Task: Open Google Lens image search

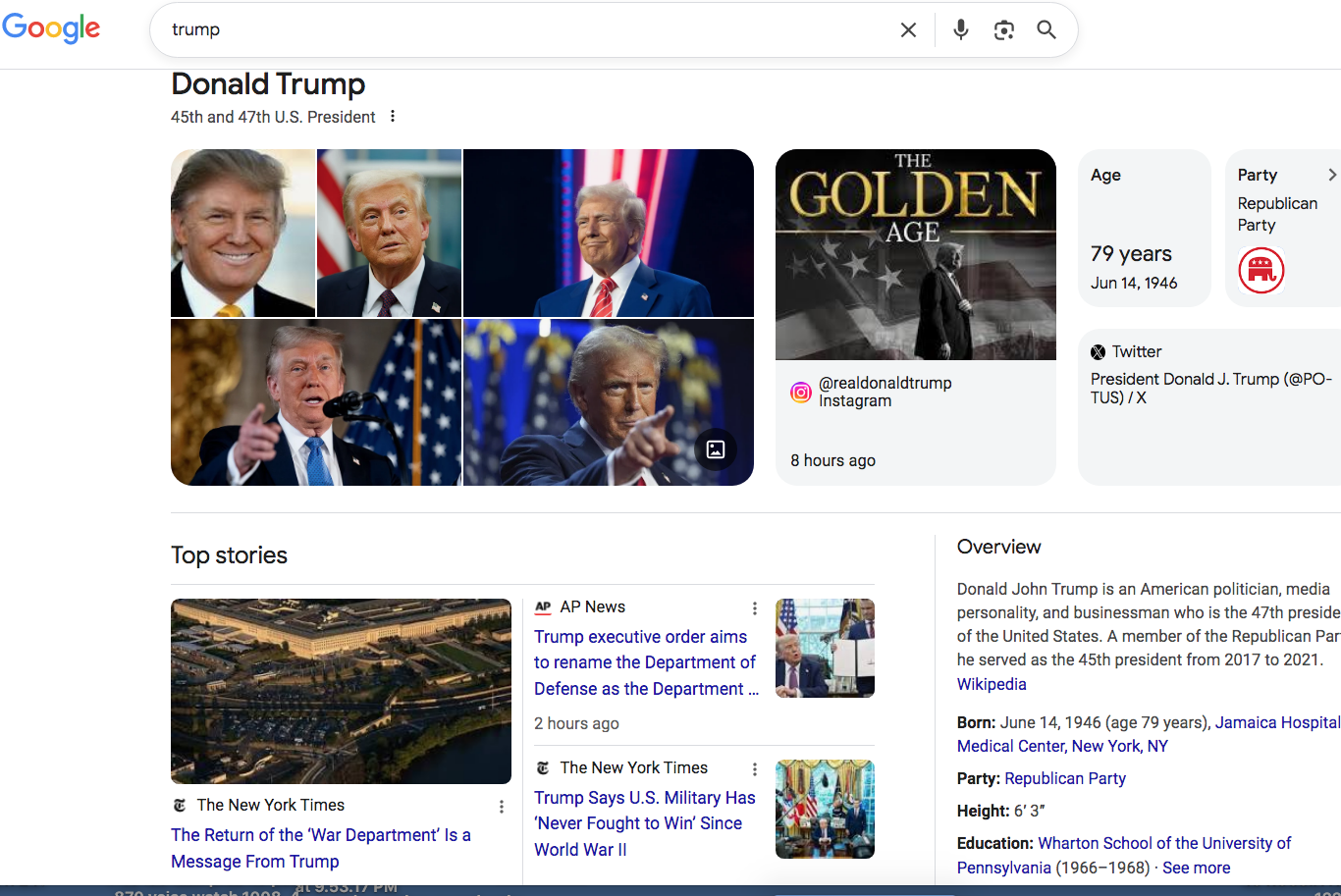Action: [1003, 30]
